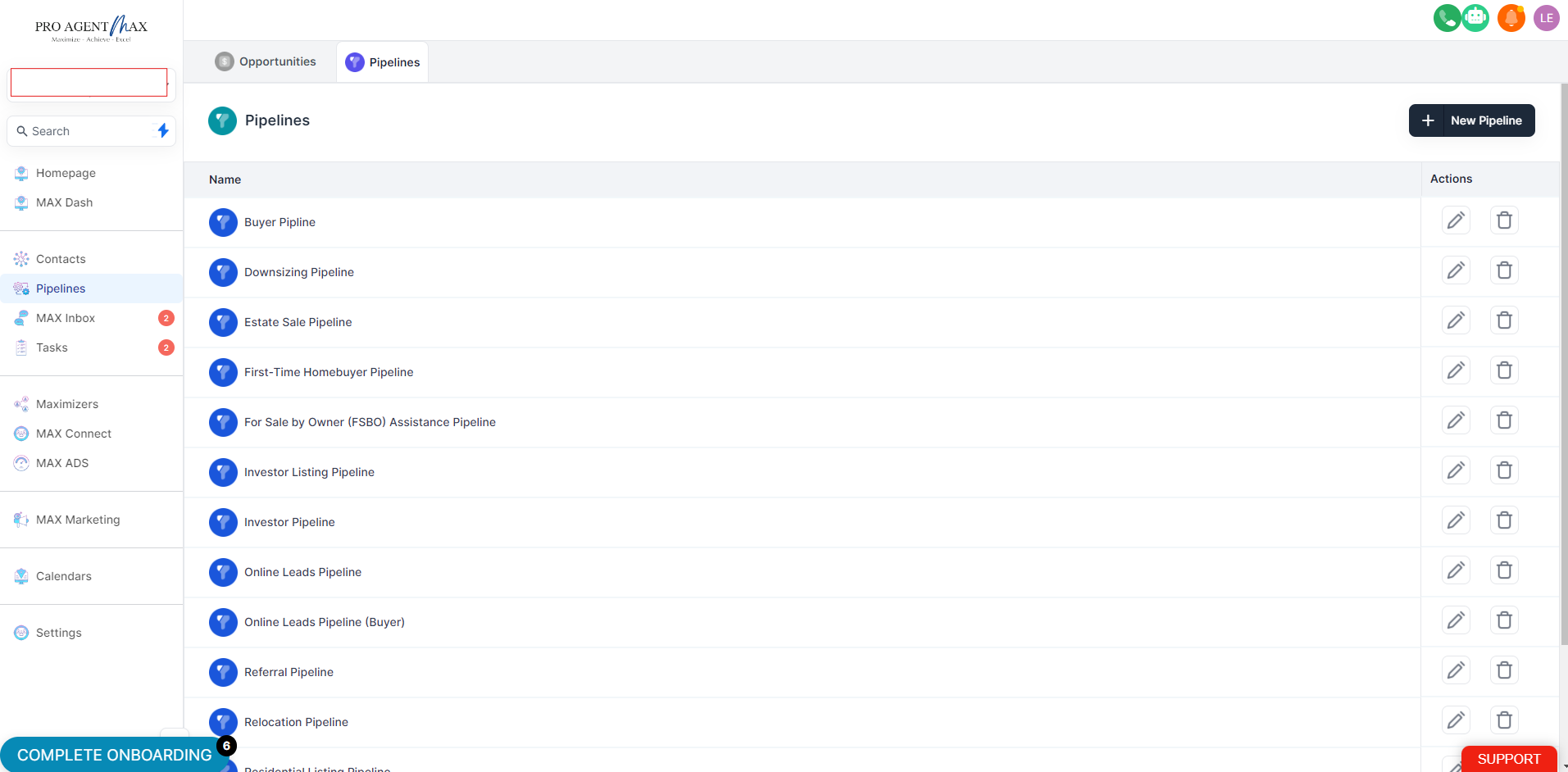Viewport: 1568px width, 772px height.
Task: Open the green phone dialer icon
Action: click(x=1447, y=18)
